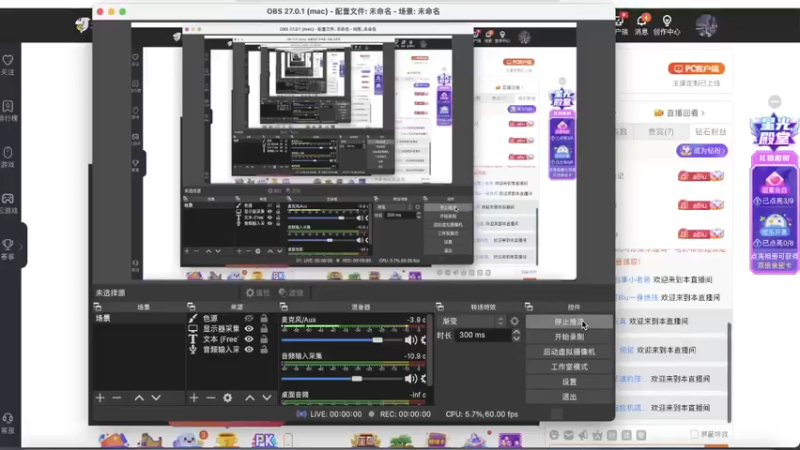
Task: Add a new source with plus icon
Action: click(194, 397)
